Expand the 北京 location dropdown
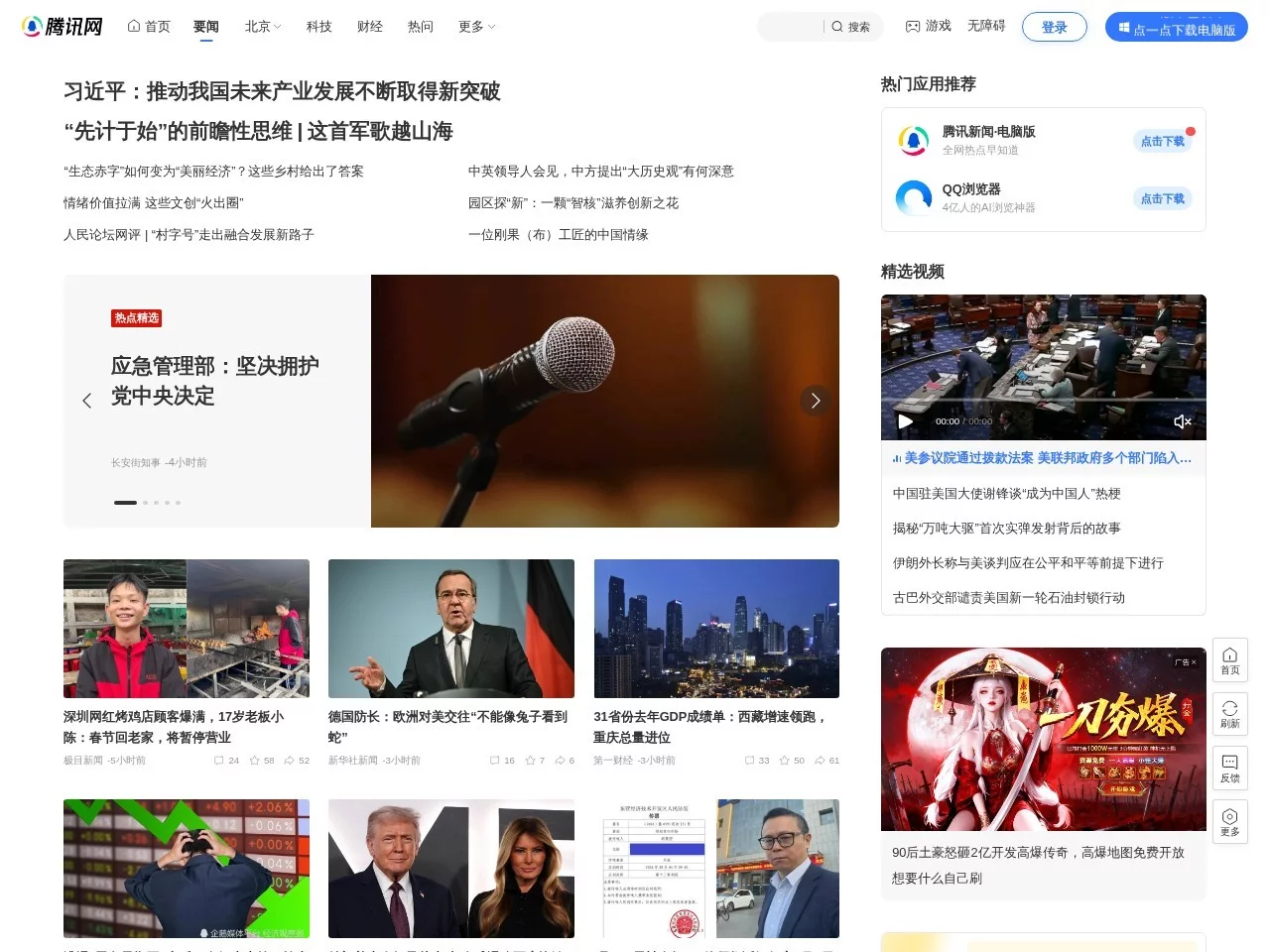 click(262, 27)
